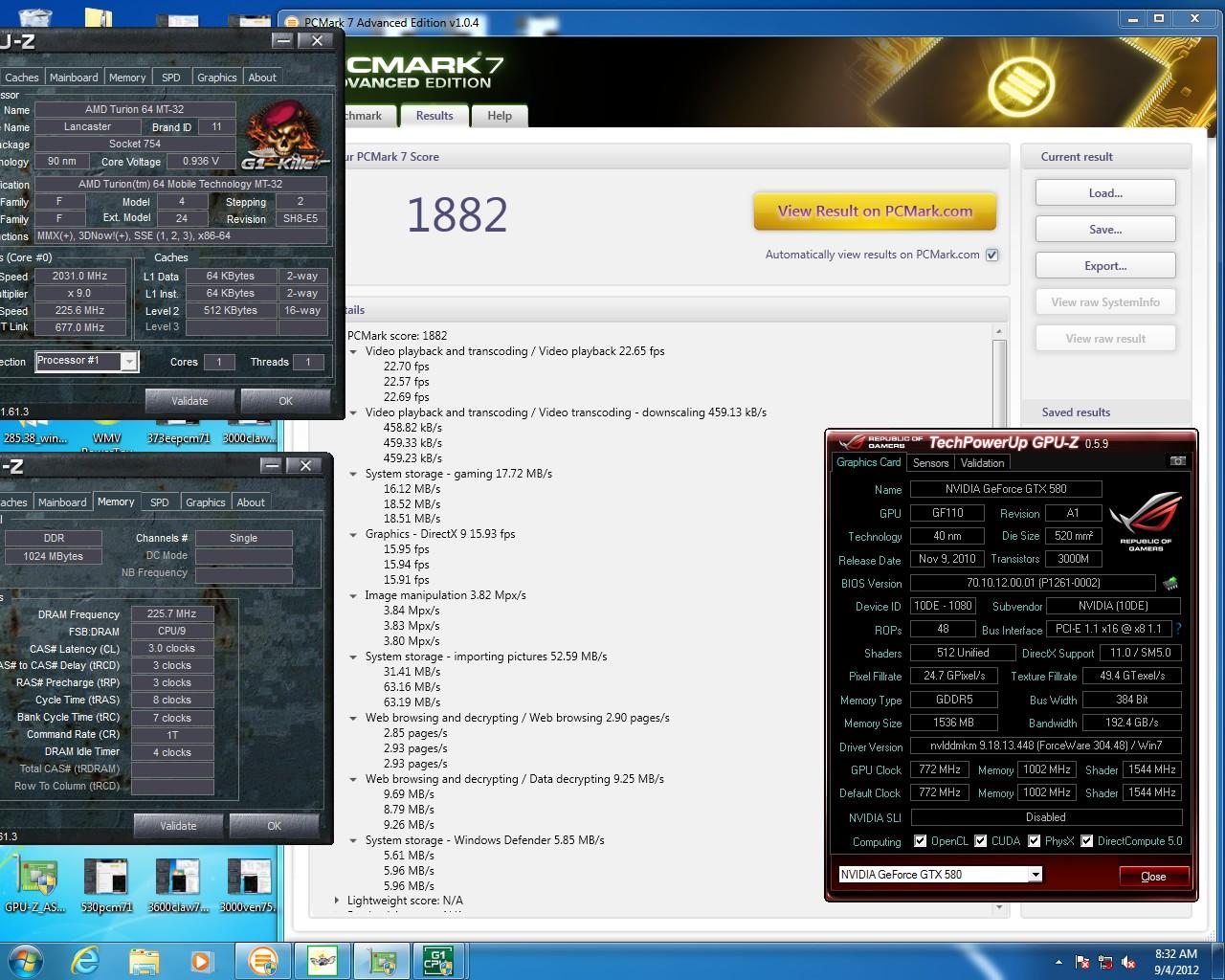Collapse Data decrypting 9.25 MB/s node
Image resolution: width=1225 pixels, height=980 pixels.
coord(353,779)
